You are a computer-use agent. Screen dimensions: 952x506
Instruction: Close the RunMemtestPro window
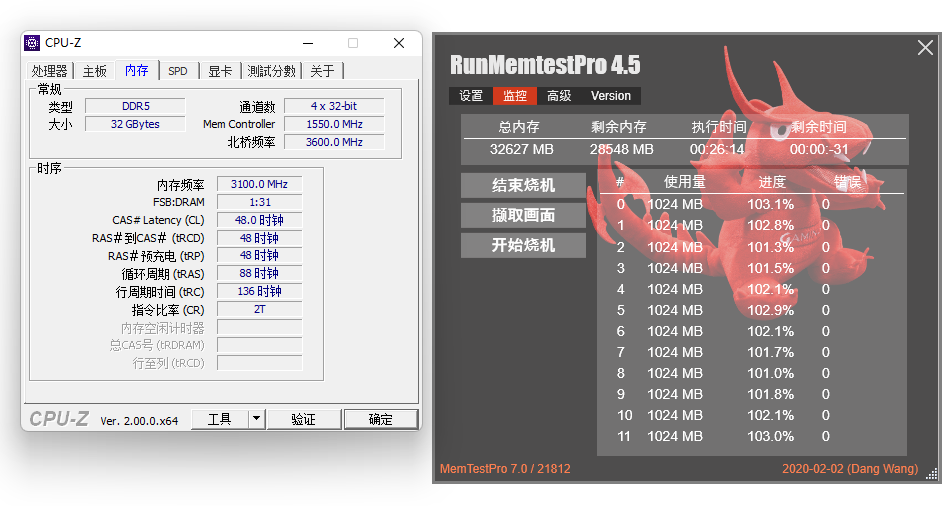pos(925,47)
